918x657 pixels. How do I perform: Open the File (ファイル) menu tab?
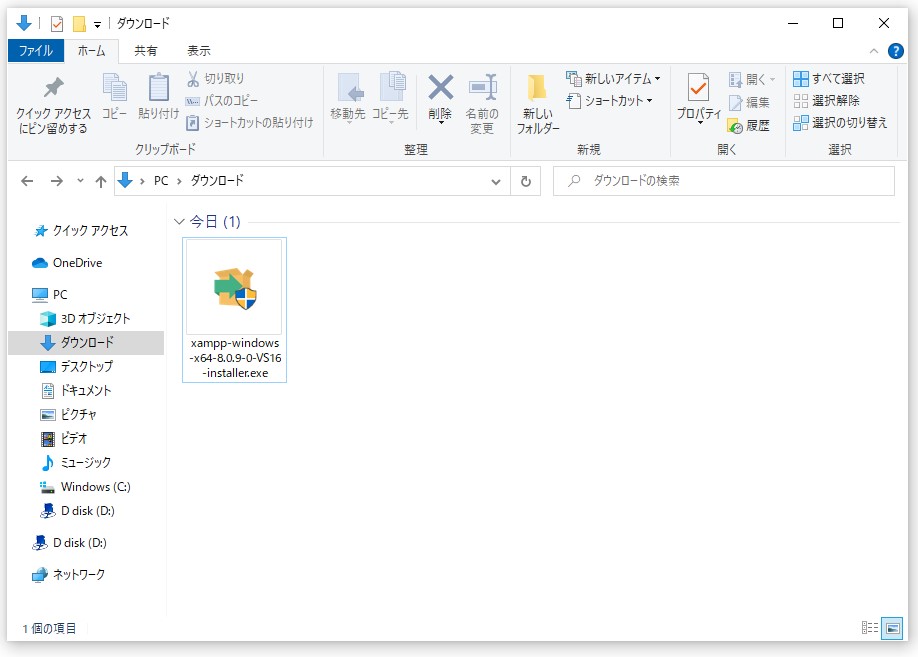(36, 51)
